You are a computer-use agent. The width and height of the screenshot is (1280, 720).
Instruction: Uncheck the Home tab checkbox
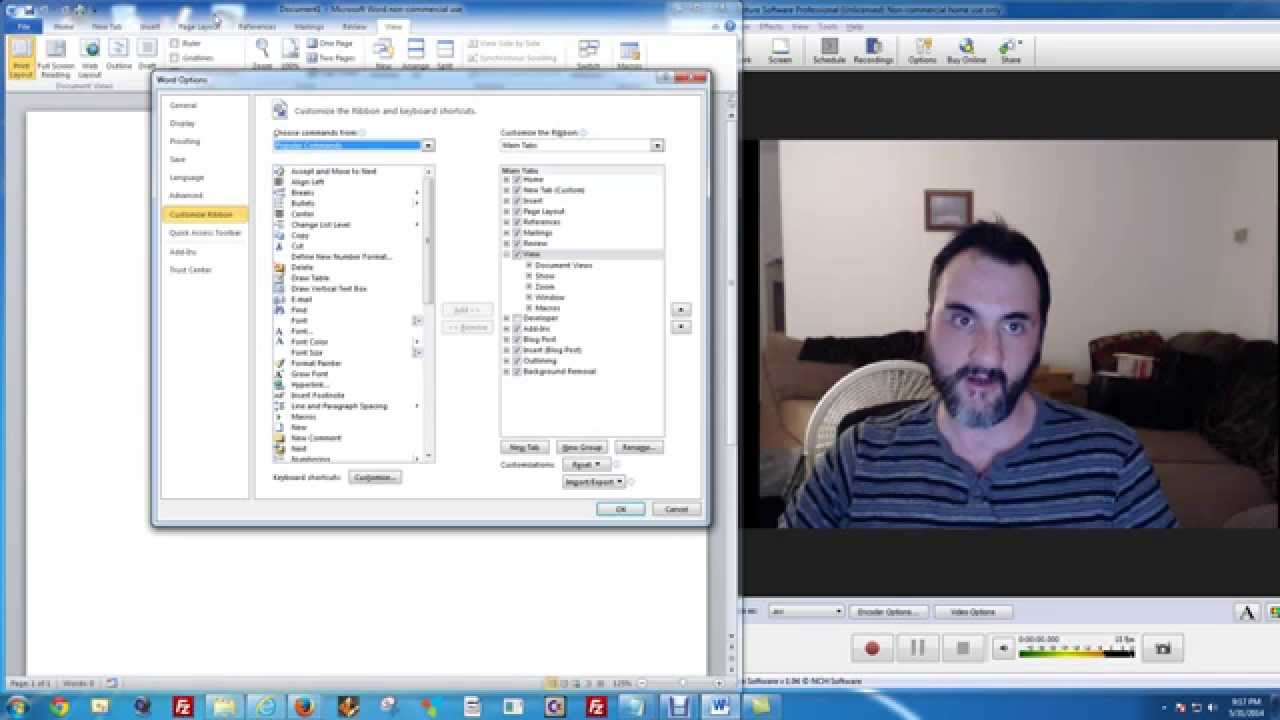[517, 180]
